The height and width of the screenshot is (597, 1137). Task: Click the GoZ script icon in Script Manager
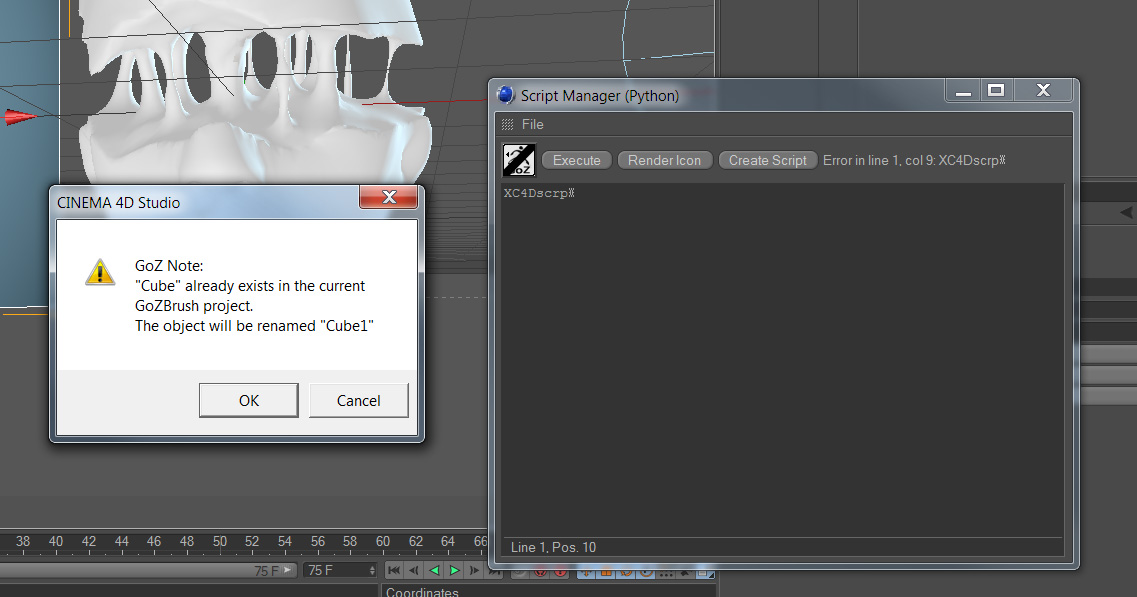click(x=519, y=160)
